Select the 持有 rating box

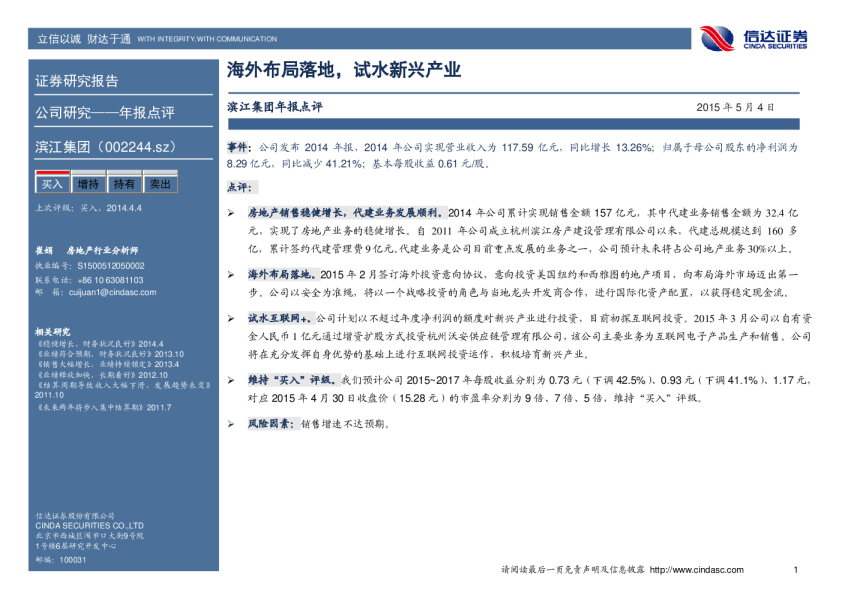(x=124, y=184)
